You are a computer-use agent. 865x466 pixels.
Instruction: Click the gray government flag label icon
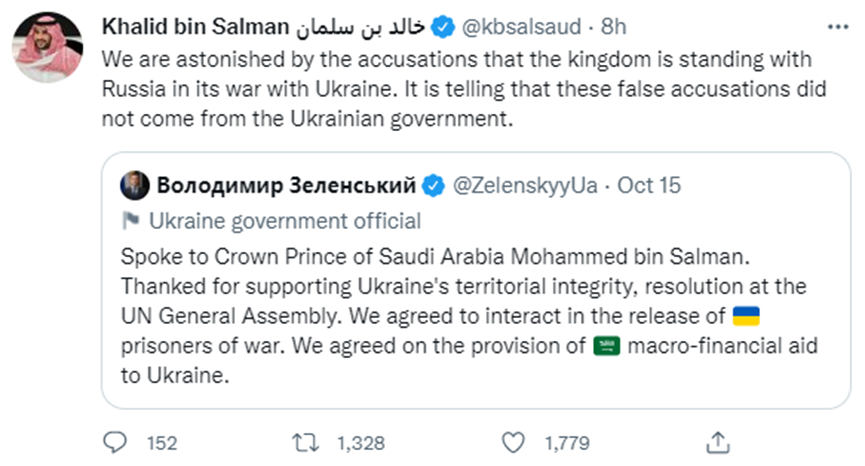[129, 221]
